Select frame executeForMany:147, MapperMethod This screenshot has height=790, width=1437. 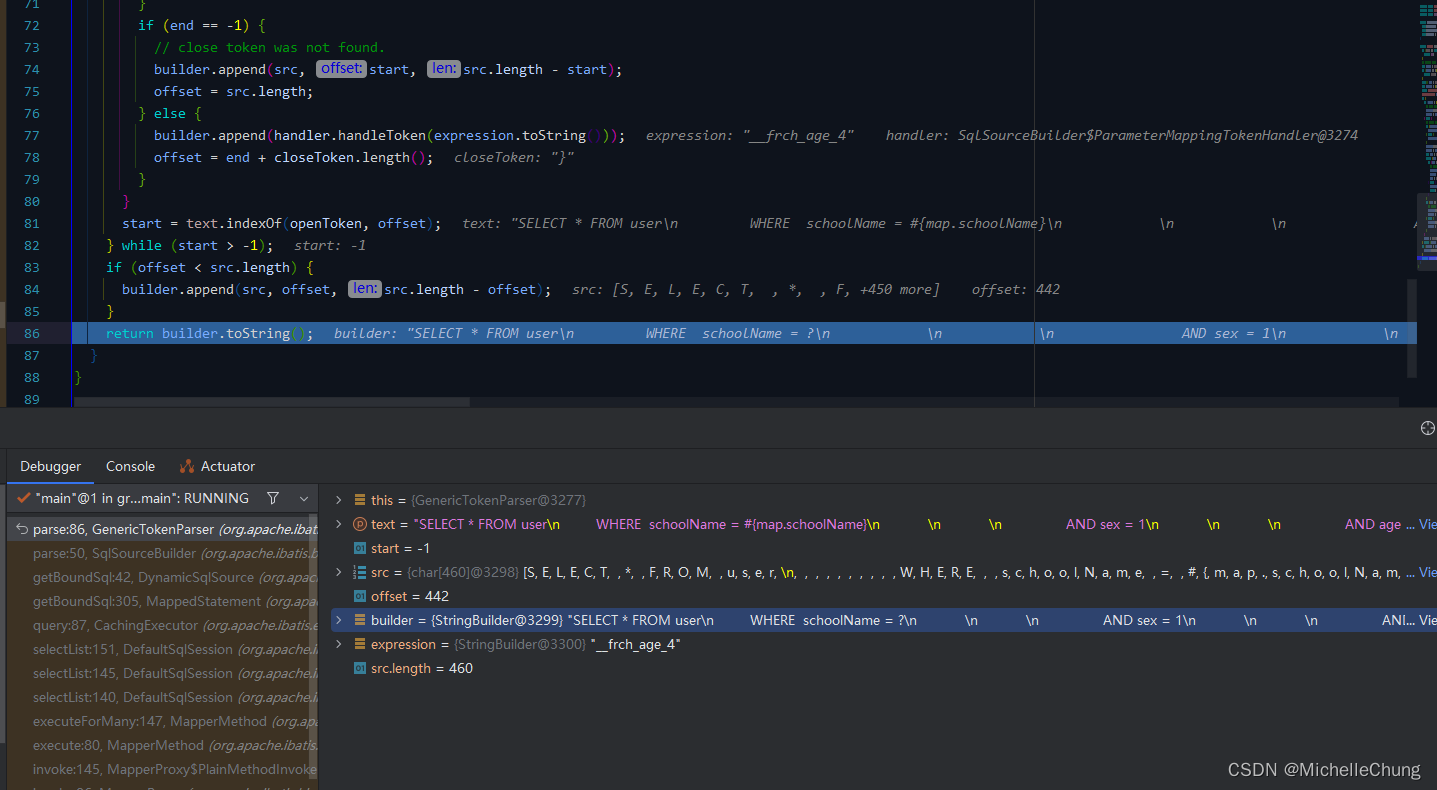[x=161, y=721]
